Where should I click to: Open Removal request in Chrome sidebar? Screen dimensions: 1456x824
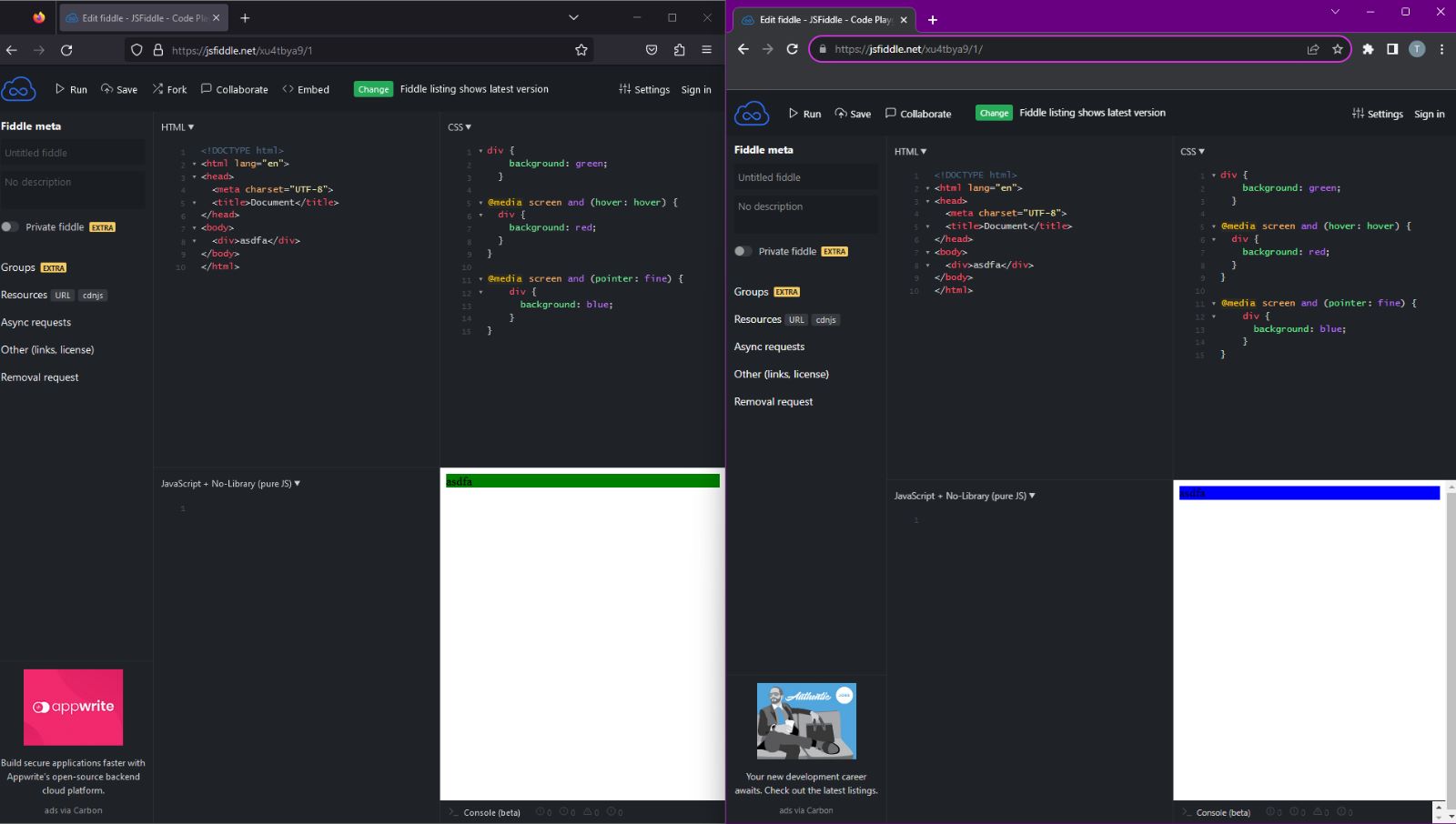[773, 401]
